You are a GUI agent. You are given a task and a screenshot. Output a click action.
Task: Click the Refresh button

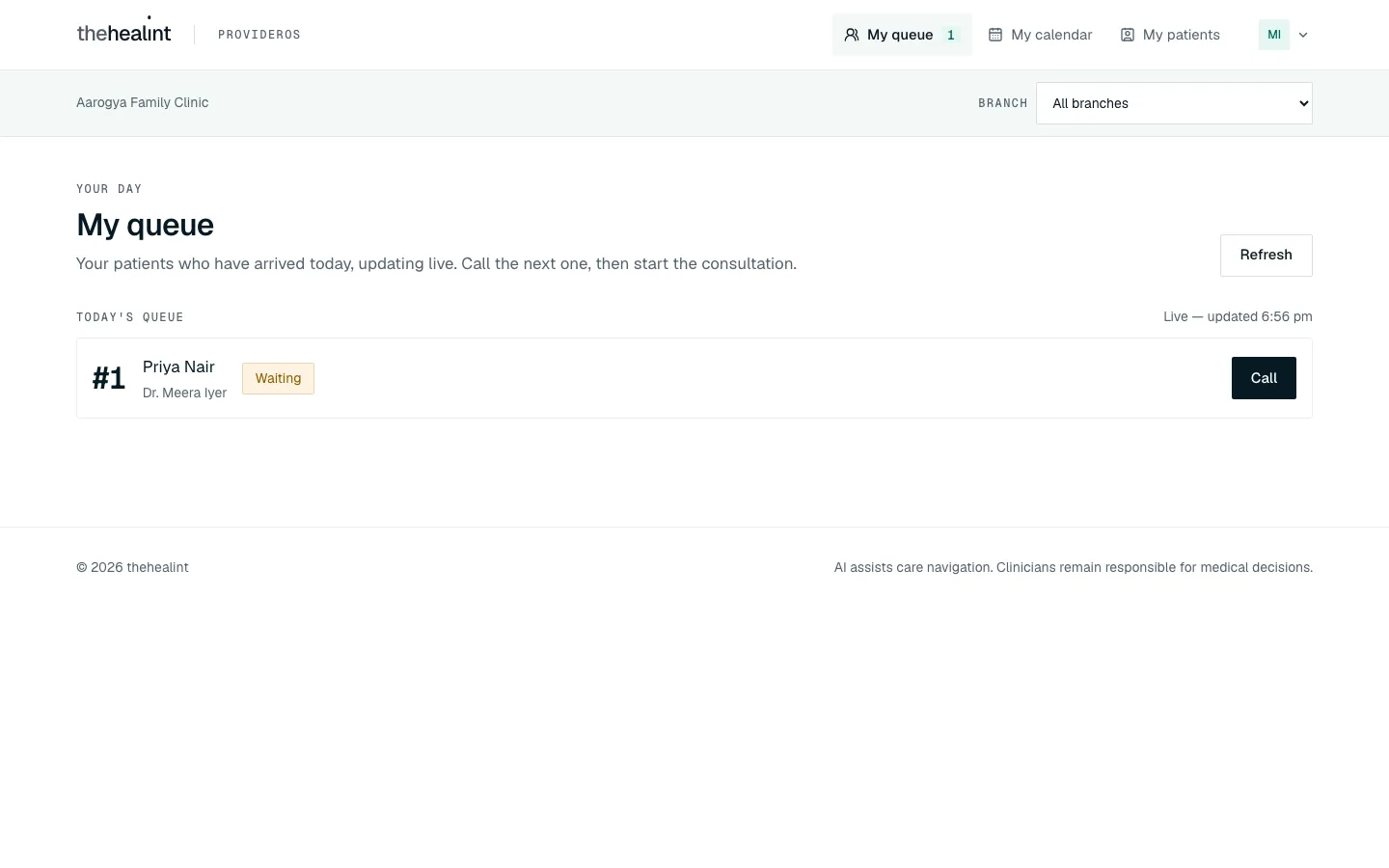1266,256
